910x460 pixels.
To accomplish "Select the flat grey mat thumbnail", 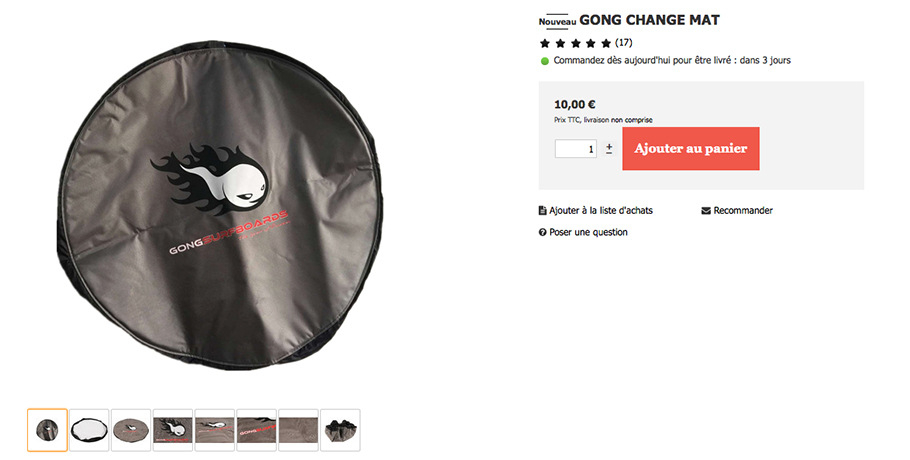I will click(131, 430).
